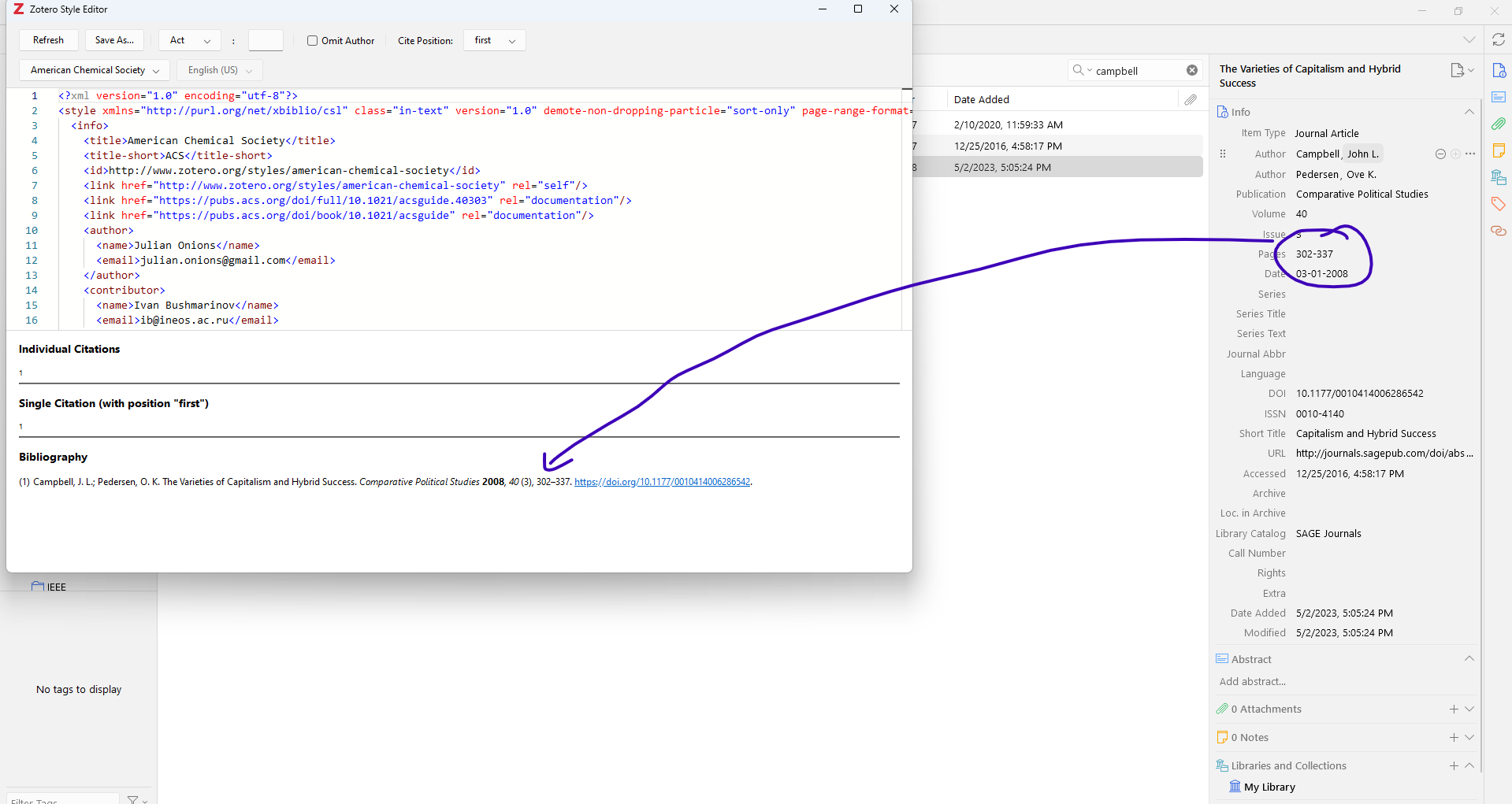
Task: Add item to a collection with plus button
Action: pos(1454,765)
